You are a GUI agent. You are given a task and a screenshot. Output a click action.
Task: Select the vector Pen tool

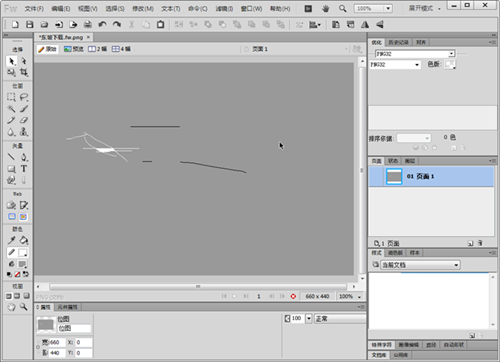[x=24, y=157]
